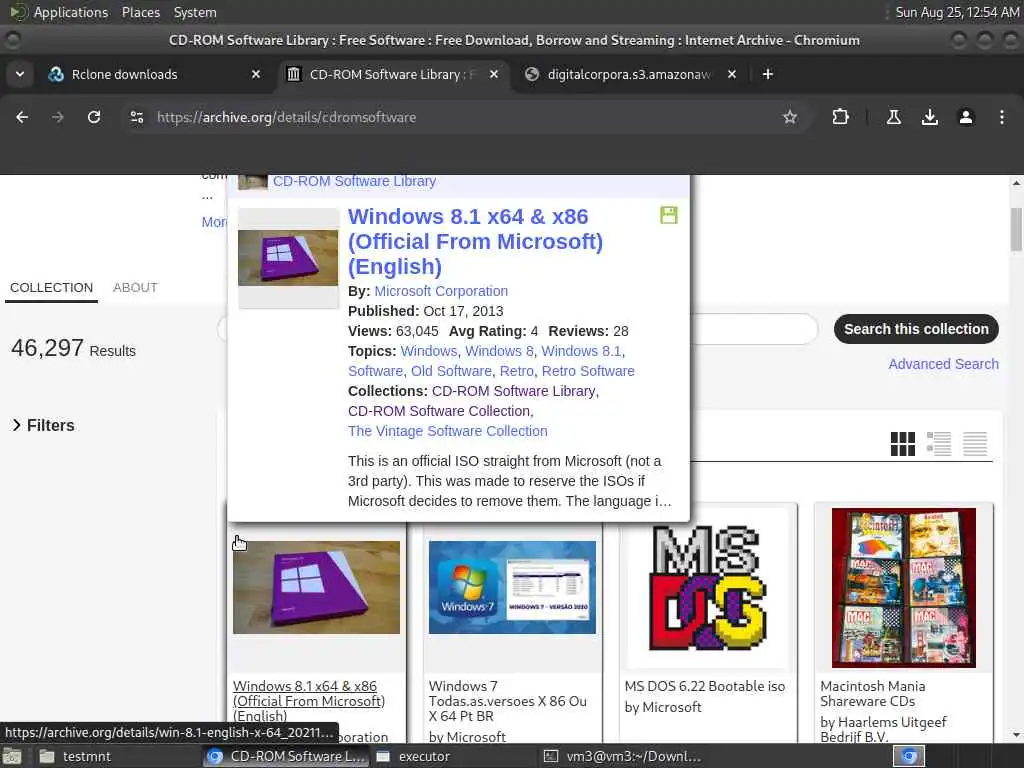Open the Retro Software topic link

(588, 371)
